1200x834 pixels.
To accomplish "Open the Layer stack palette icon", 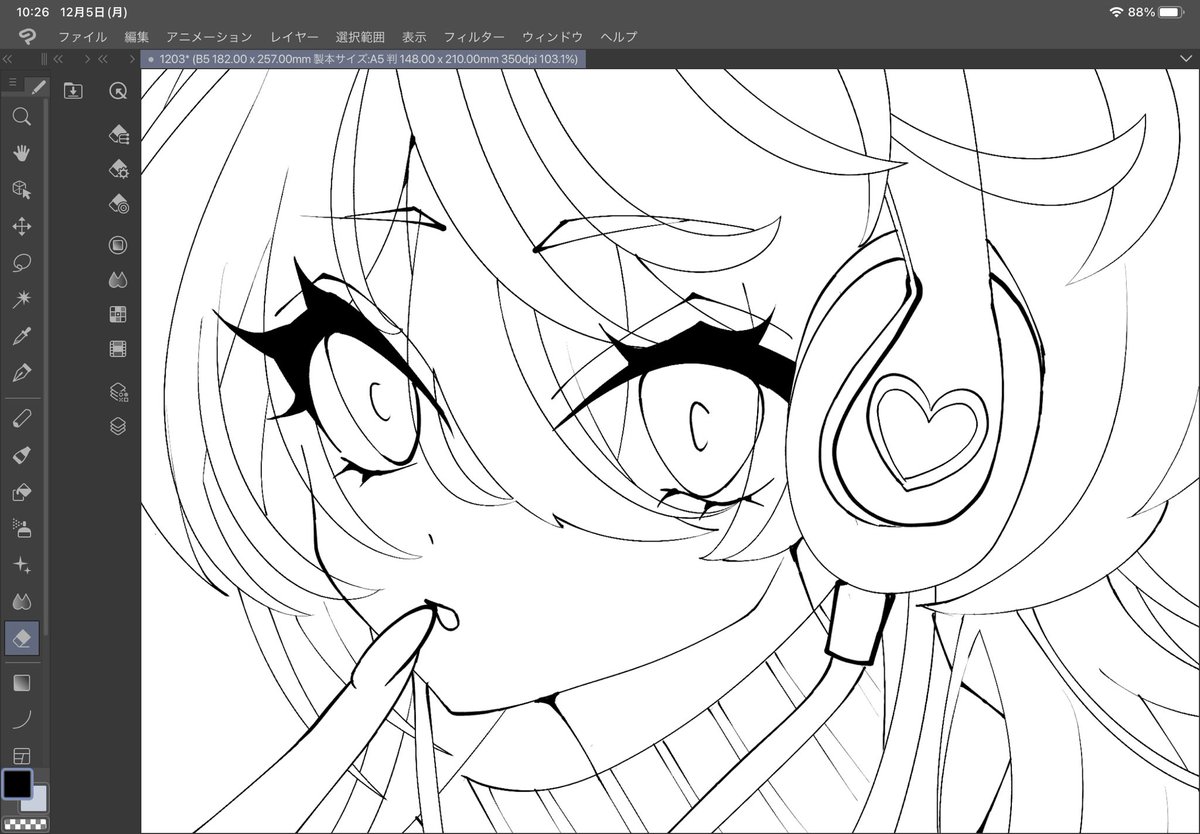I will [118, 427].
